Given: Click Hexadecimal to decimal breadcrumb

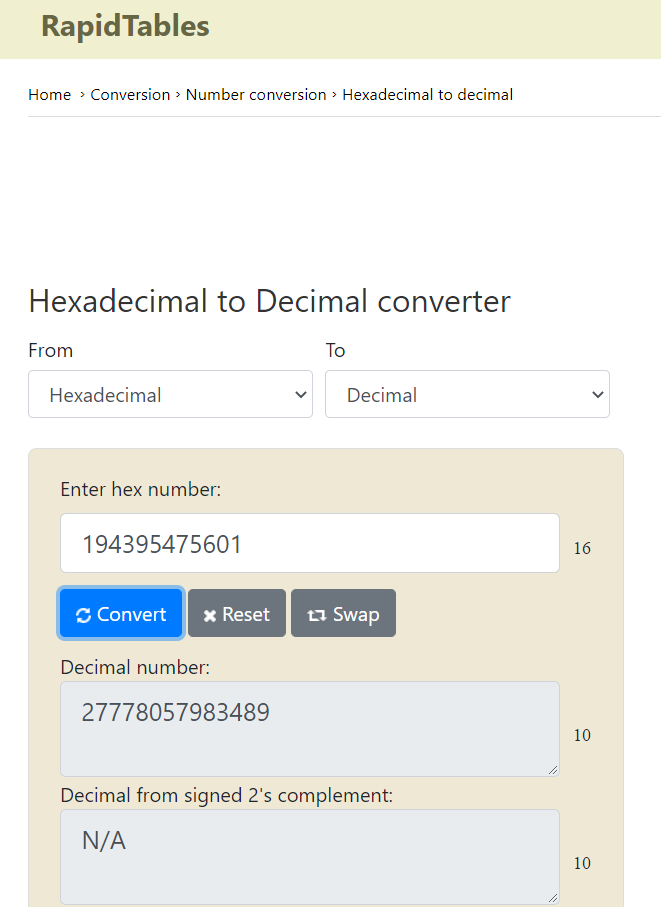Looking at the screenshot, I should 427,95.
